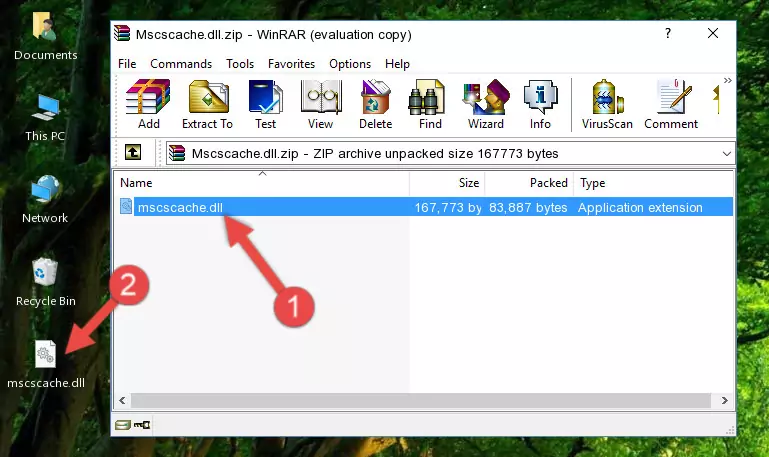Screen dimensions: 769x457
Task: Select the mscscache.dll desktop file
Action: click(46, 364)
